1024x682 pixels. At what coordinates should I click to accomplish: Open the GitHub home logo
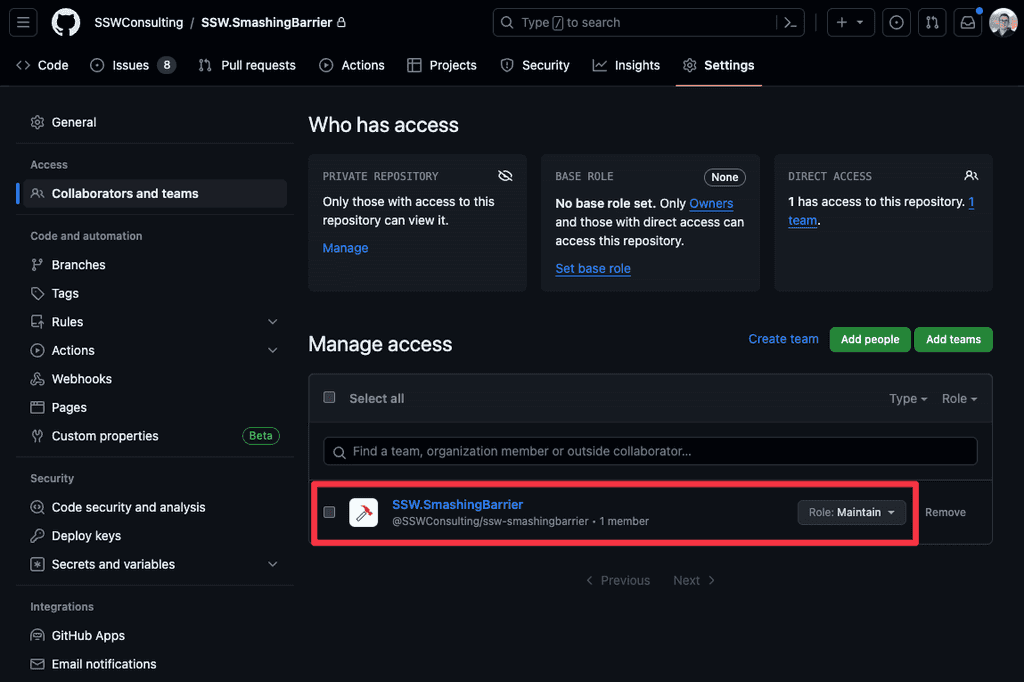pyautogui.click(x=65, y=22)
